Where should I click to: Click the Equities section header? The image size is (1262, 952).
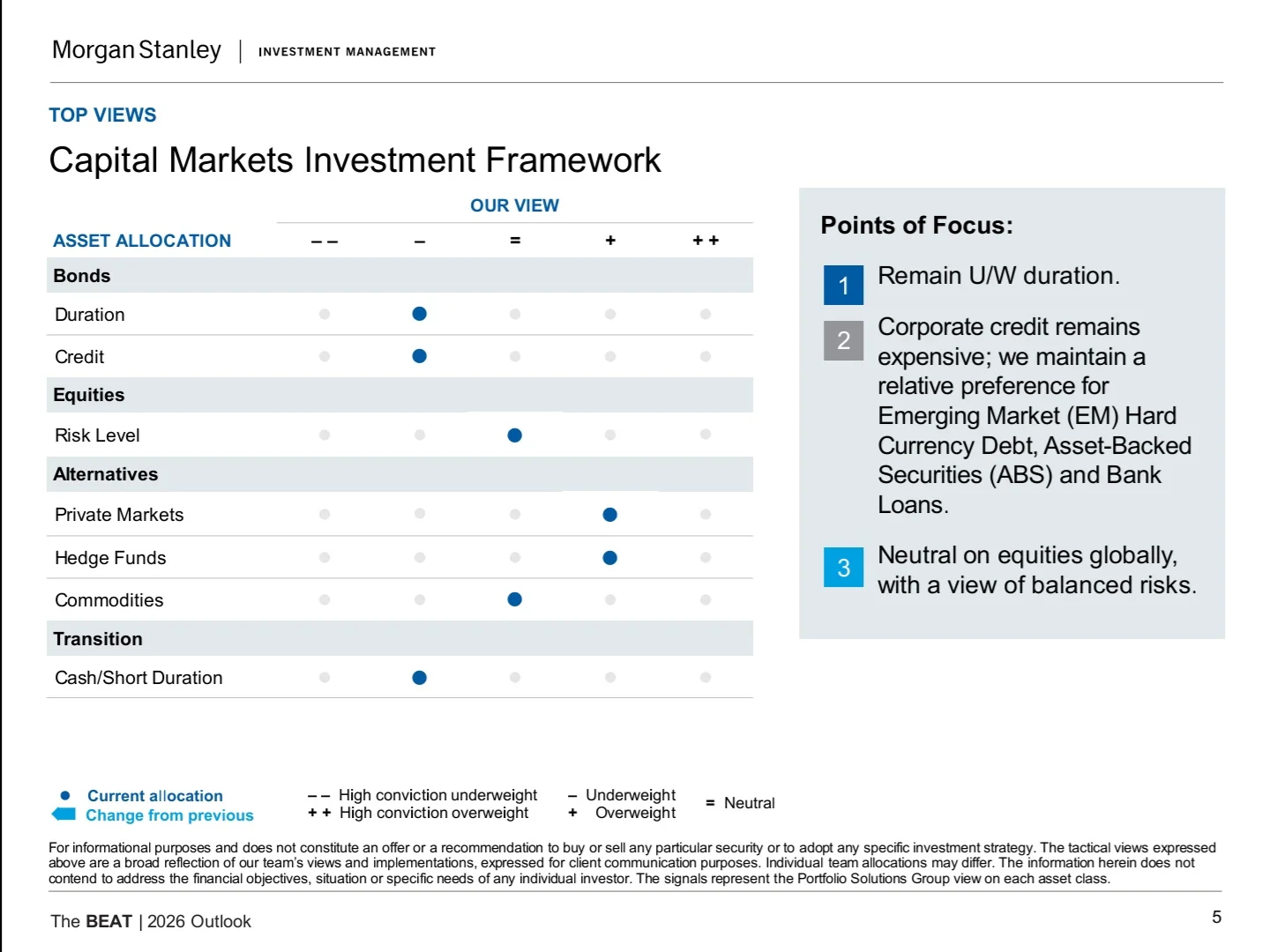89,395
